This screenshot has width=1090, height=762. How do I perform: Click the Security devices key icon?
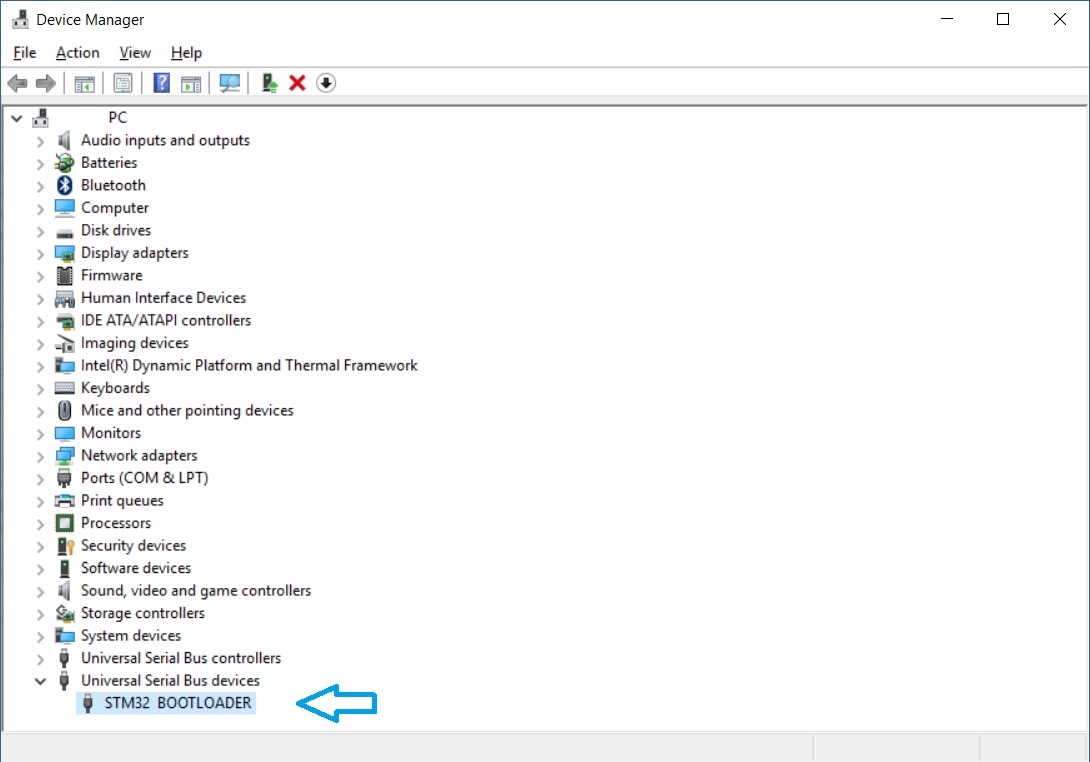(65, 546)
